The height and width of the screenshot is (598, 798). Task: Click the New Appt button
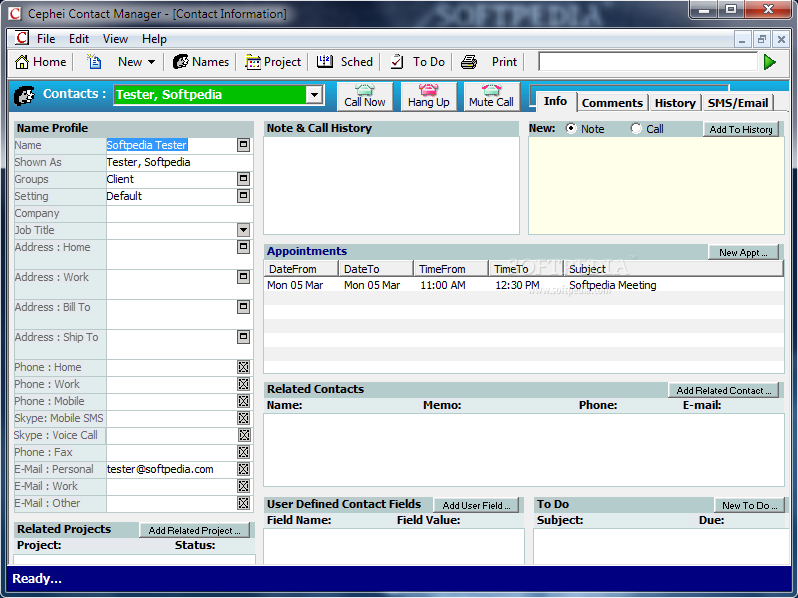(x=743, y=252)
